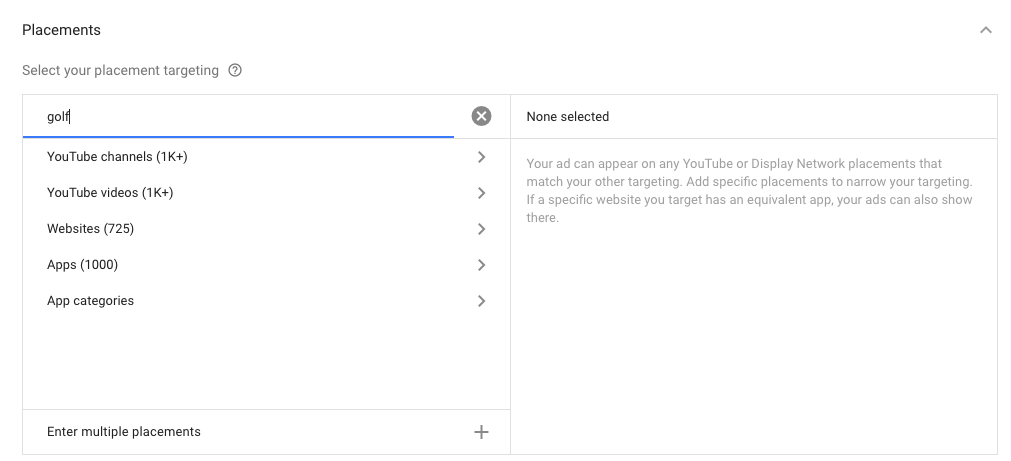Click the None selected header
The image size is (1011, 461).
(x=567, y=117)
